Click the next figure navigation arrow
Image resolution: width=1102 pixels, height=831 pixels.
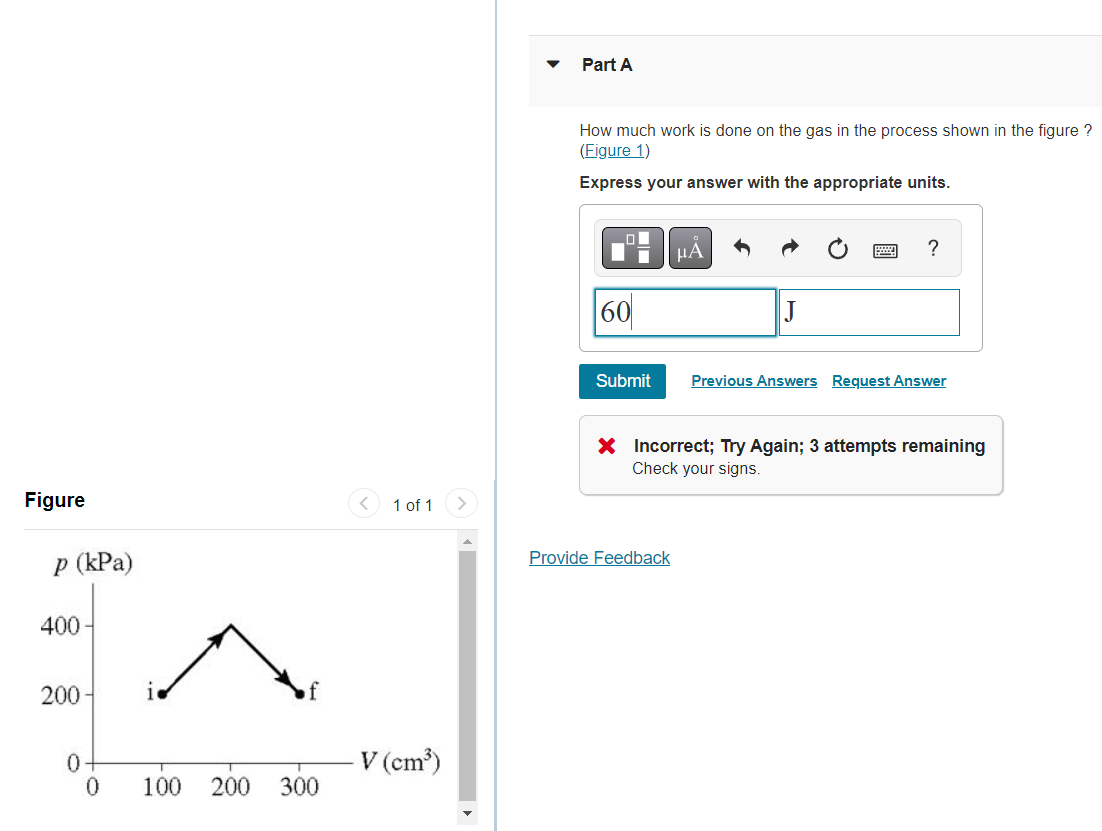pos(461,503)
